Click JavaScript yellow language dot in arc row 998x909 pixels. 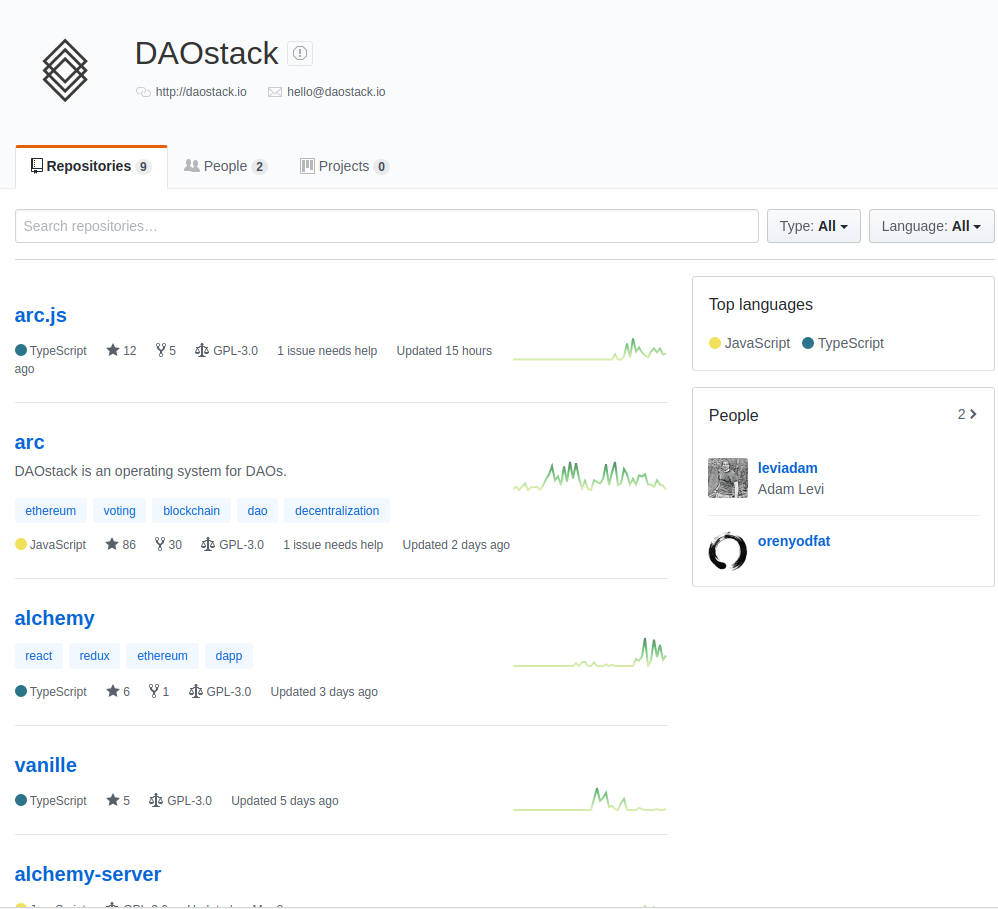point(21,544)
